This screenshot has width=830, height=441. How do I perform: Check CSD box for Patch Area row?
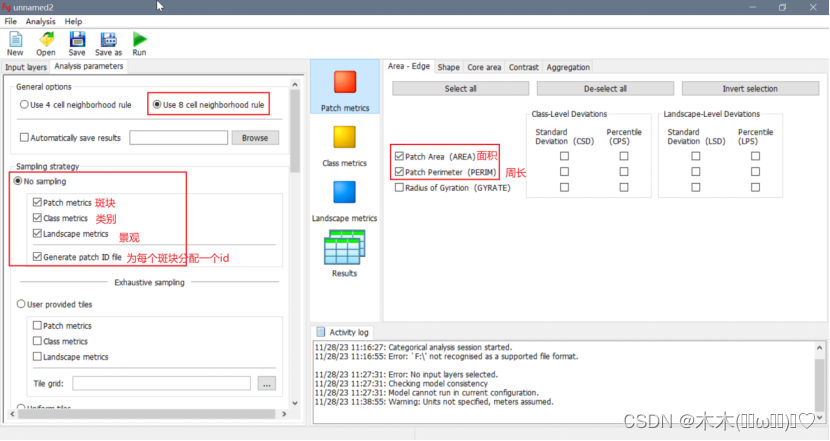564,156
